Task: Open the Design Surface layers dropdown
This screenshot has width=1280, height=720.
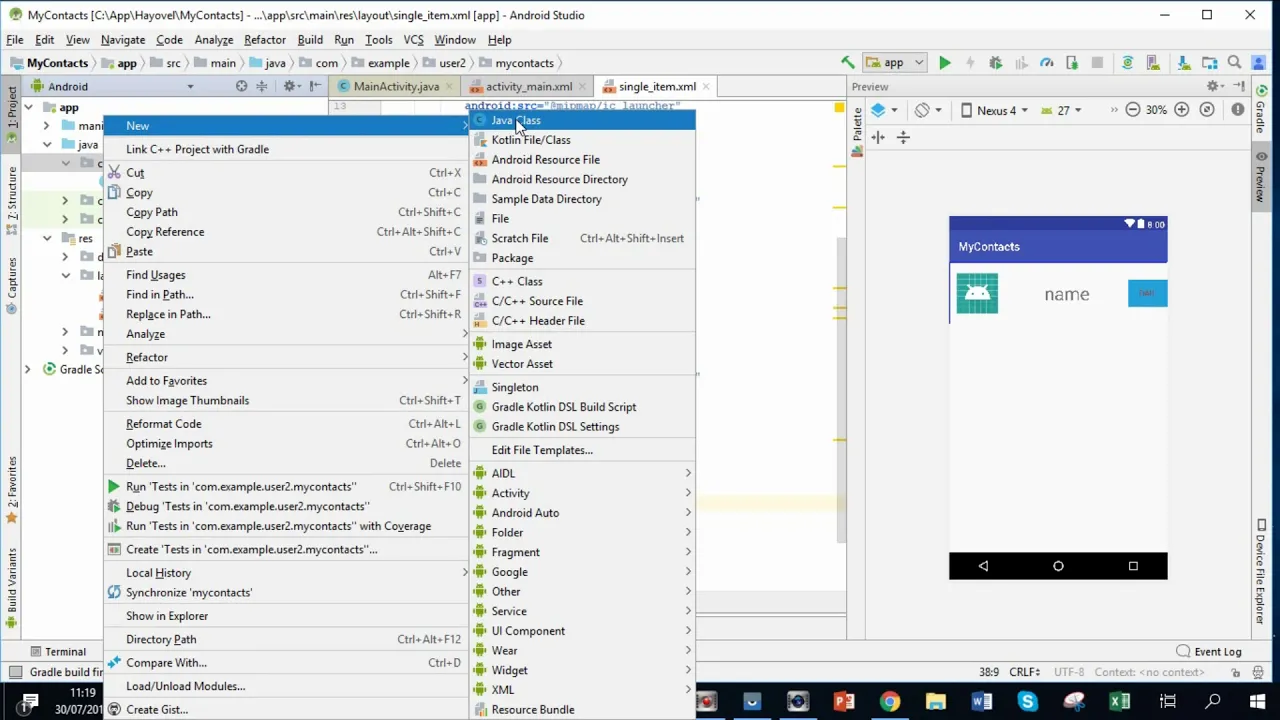Action: coord(884,110)
